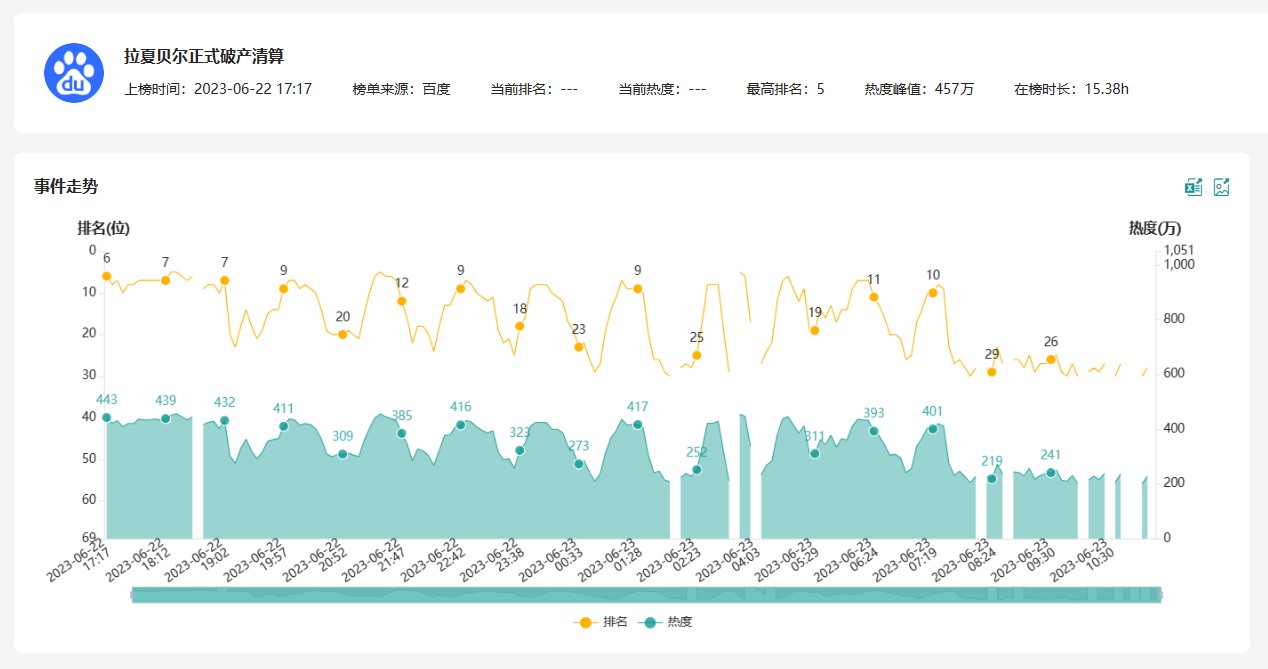Screen dimensions: 1268x669
Task: Select the heat point labeled 219
Action: (x=991, y=479)
